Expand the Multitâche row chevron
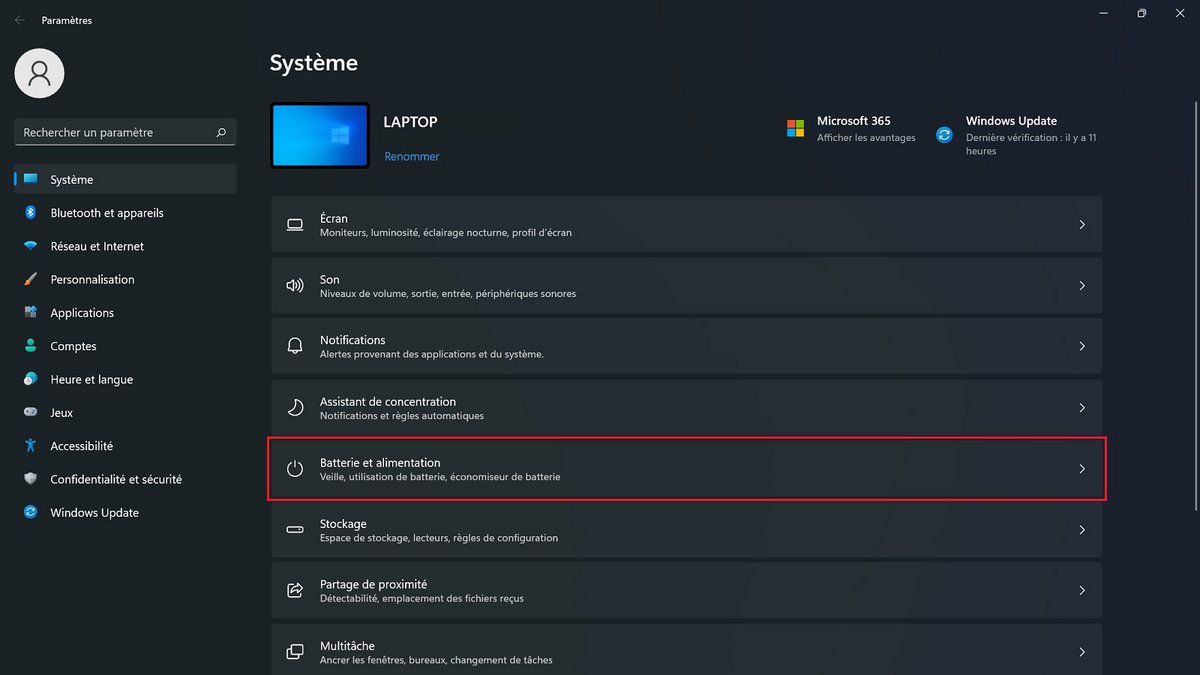The width and height of the screenshot is (1200, 675). [1082, 652]
